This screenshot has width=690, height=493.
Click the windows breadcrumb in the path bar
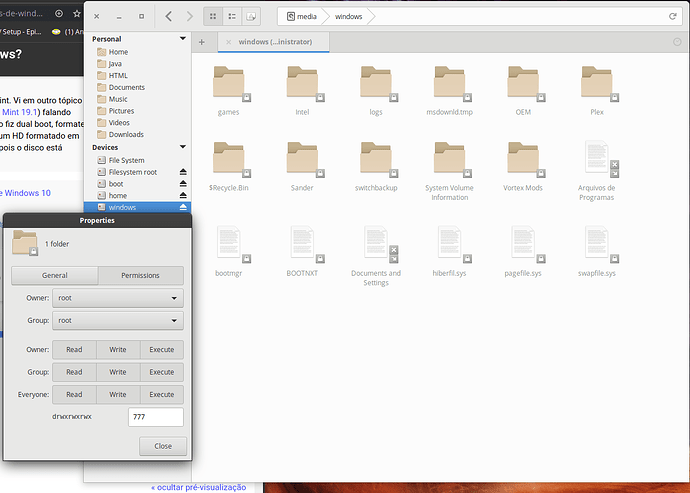pos(349,16)
